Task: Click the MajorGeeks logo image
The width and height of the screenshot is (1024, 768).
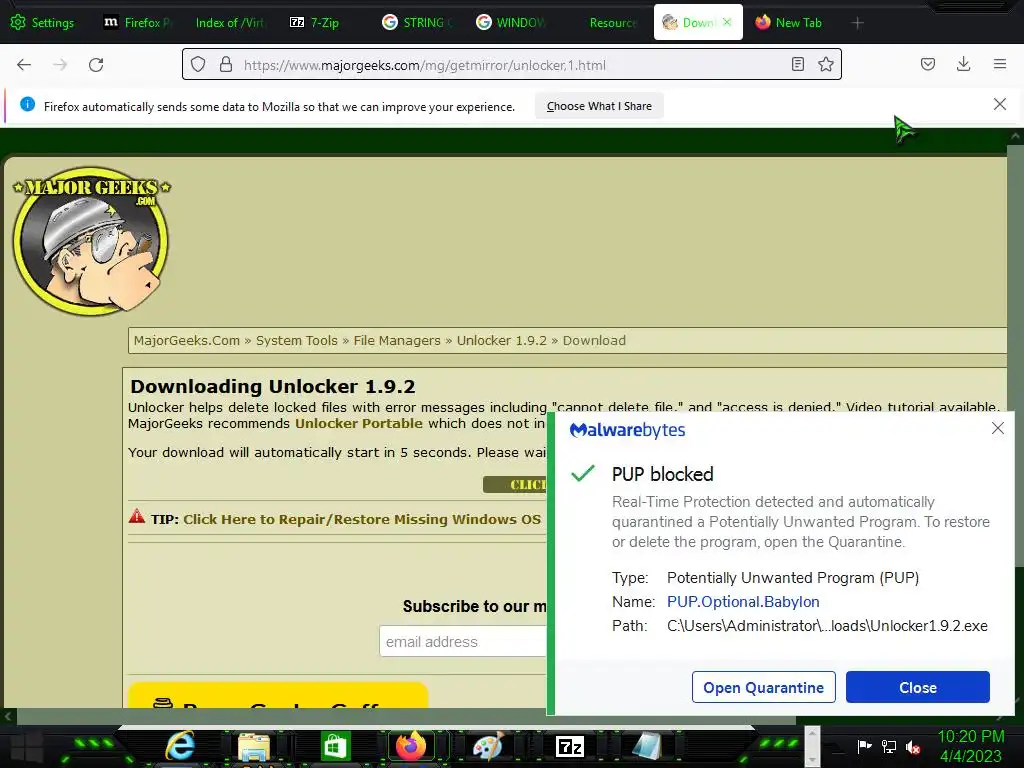Action: pos(91,240)
